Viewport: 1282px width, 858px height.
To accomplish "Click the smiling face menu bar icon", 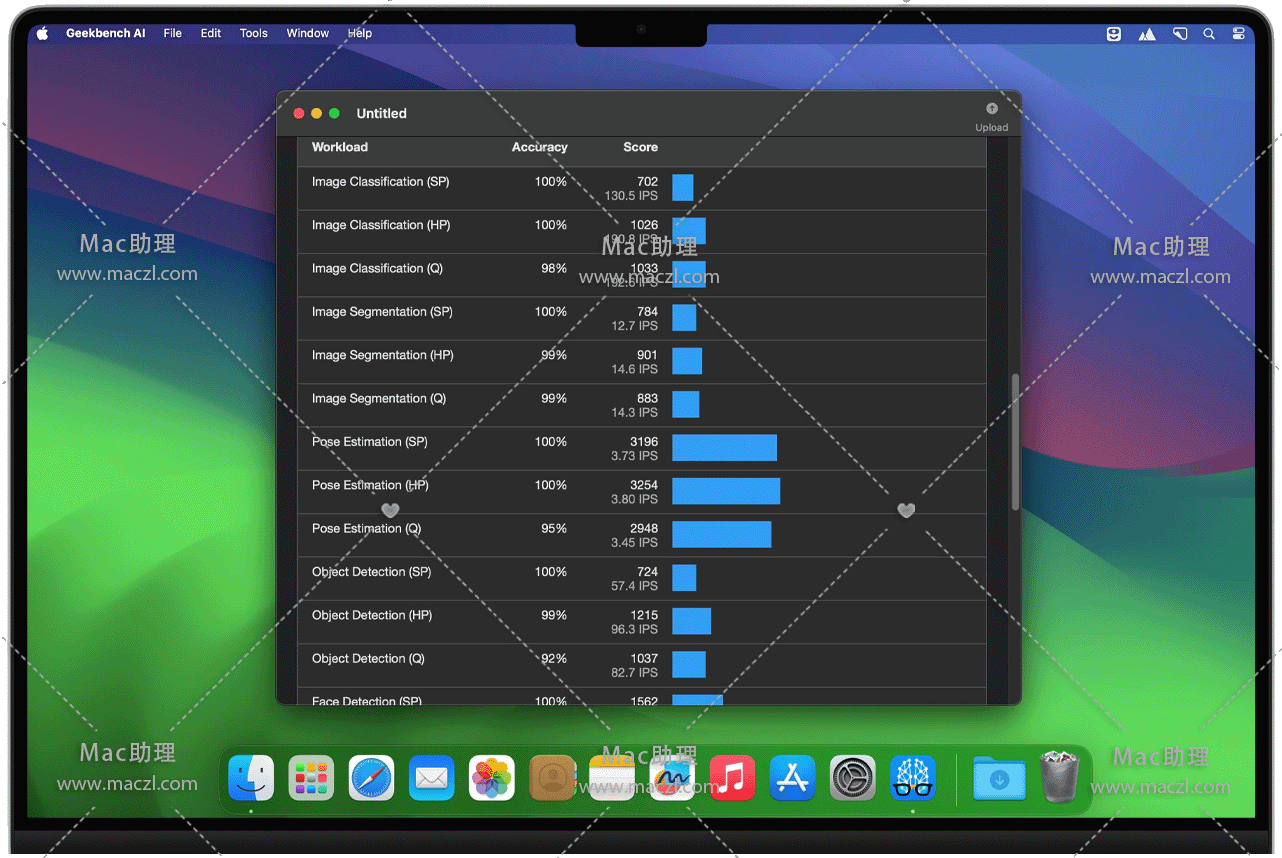I will [x=1114, y=33].
